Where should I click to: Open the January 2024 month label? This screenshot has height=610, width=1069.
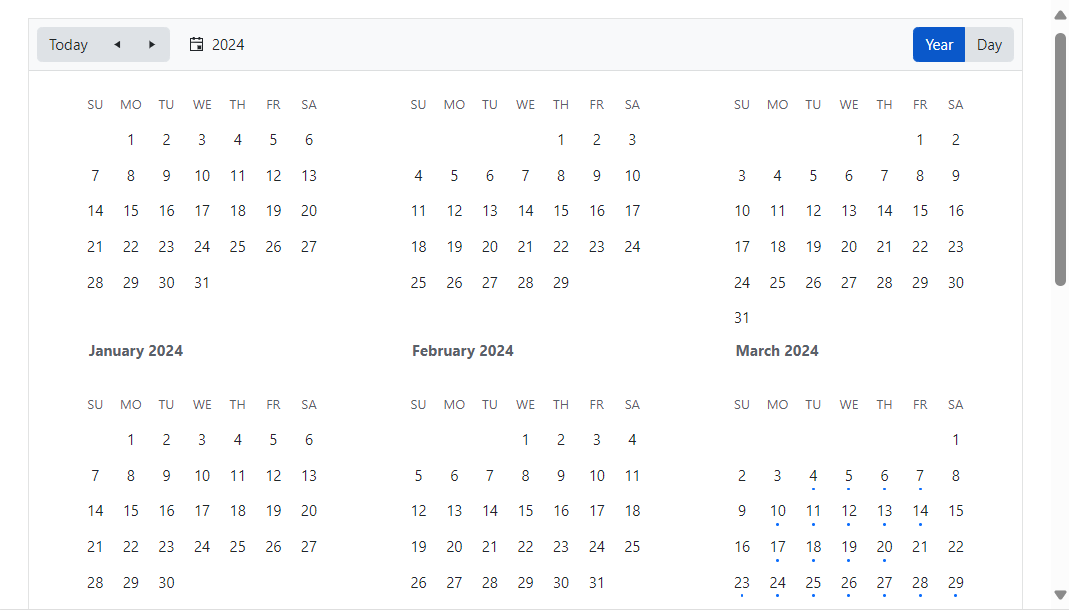[x=136, y=351]
